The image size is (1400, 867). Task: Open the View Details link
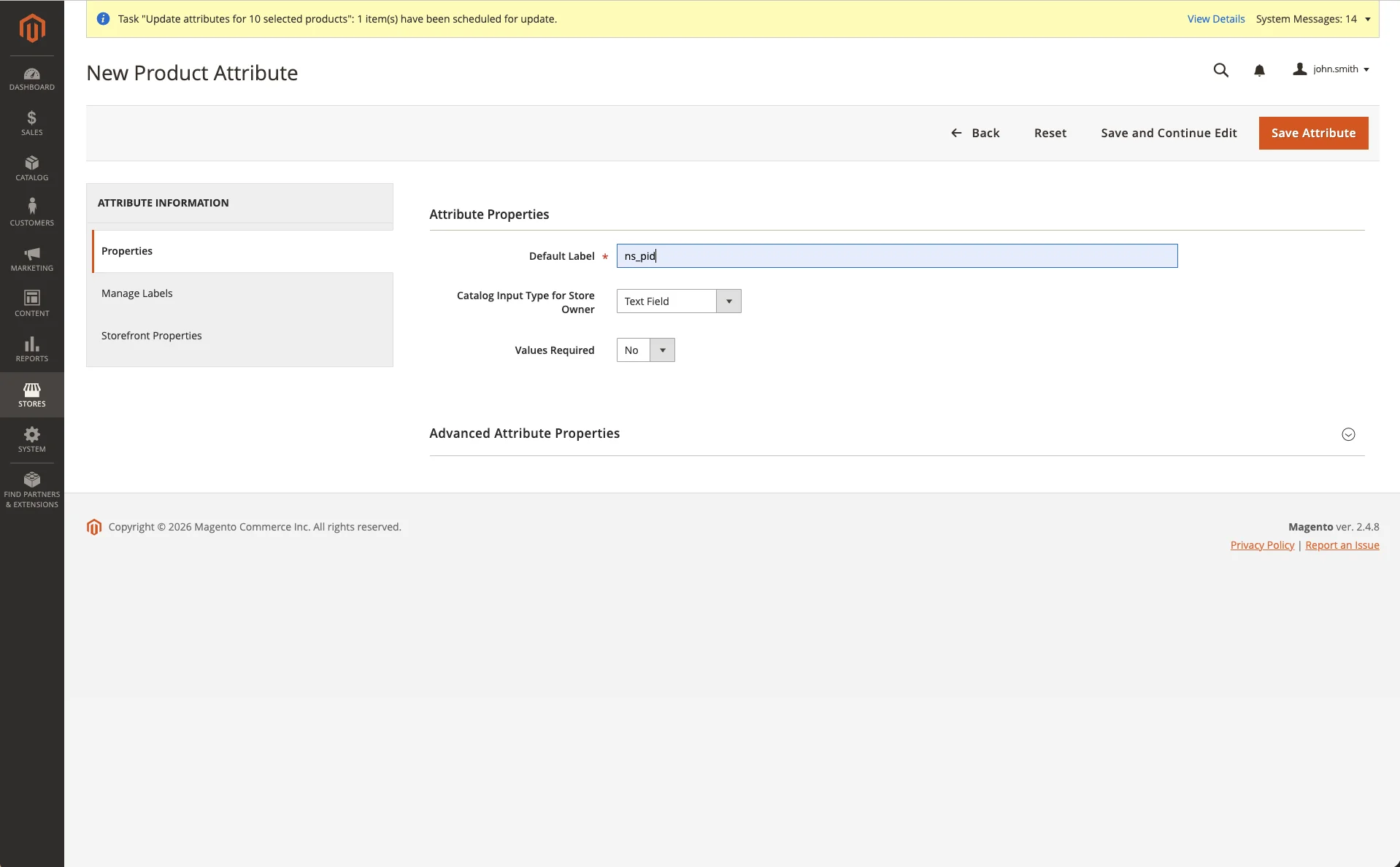point(1215,19)
